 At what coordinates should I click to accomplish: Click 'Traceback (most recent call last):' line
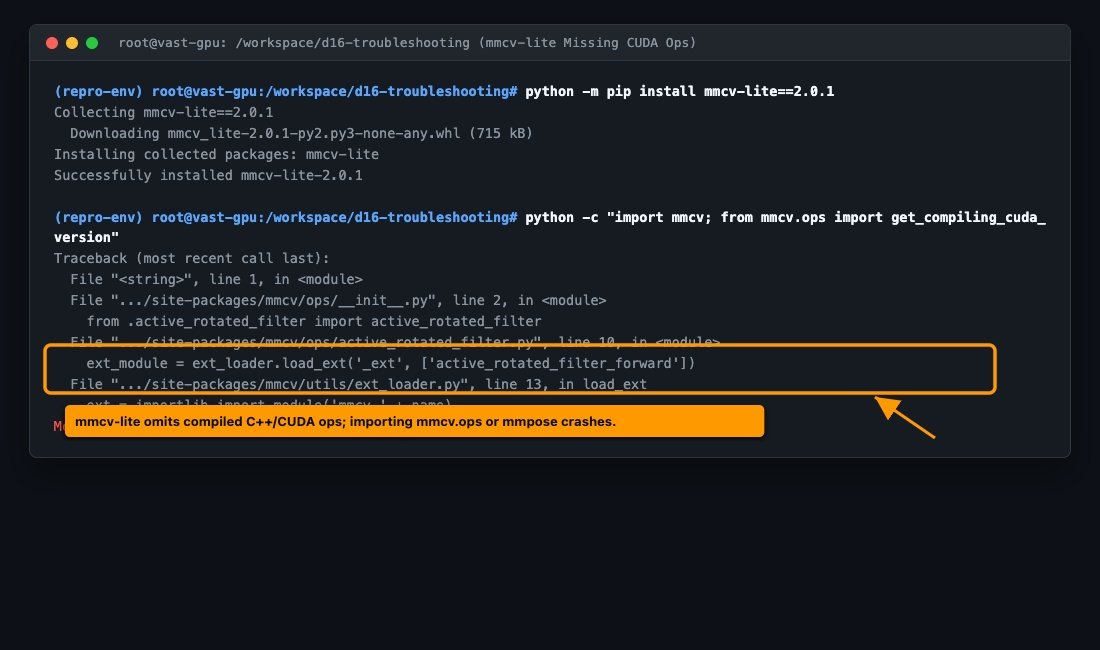coord(192,258)
